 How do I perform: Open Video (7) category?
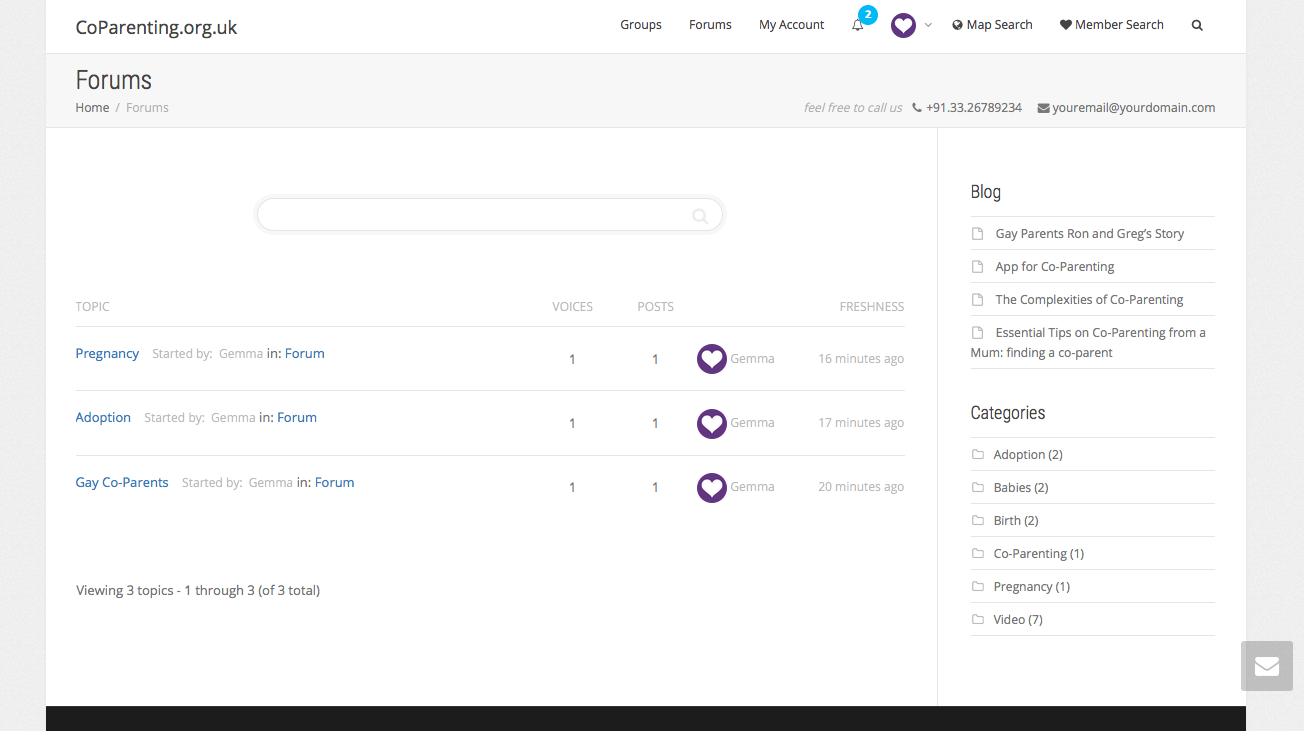[x=1018, y=620]
